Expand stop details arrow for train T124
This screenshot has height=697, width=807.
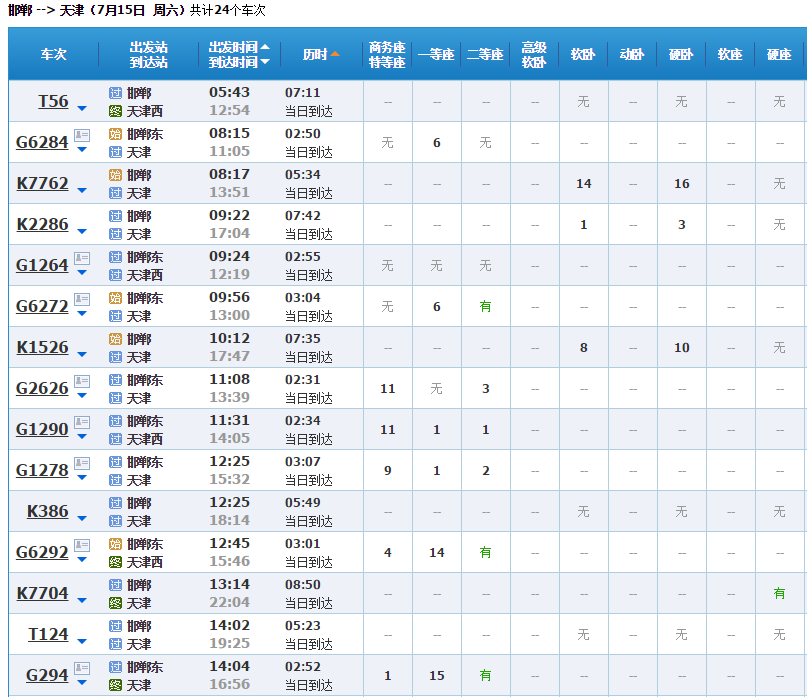coord(82,641)
